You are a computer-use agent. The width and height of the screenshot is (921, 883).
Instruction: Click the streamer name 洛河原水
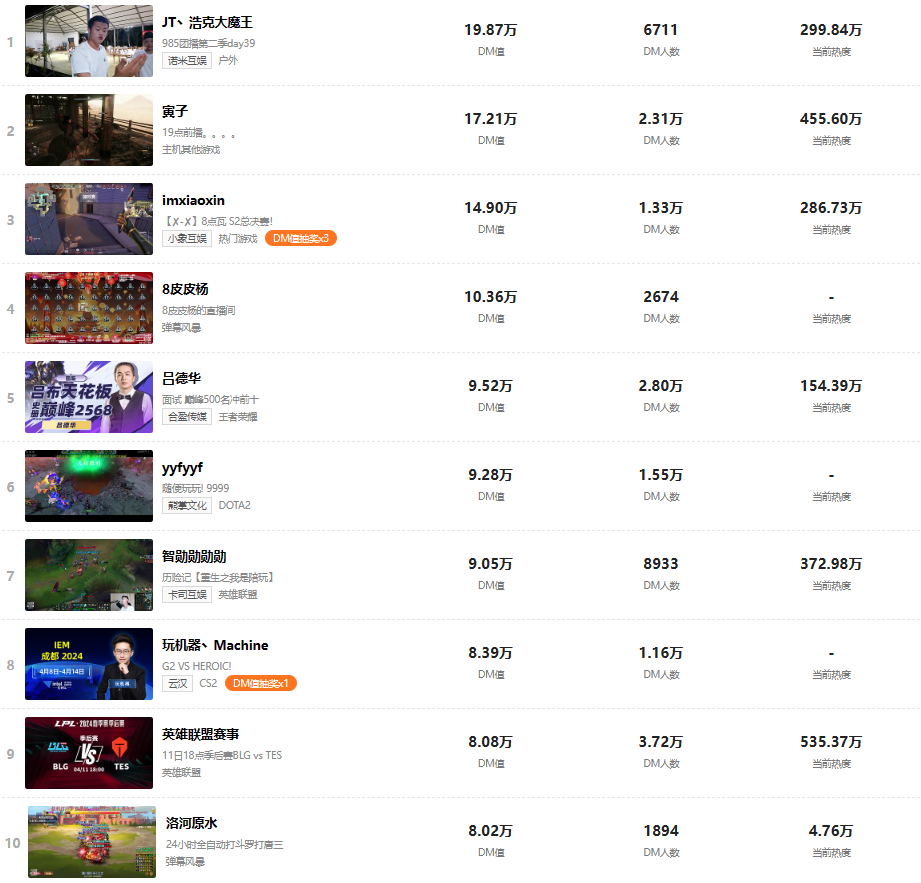tap(191, 823)
